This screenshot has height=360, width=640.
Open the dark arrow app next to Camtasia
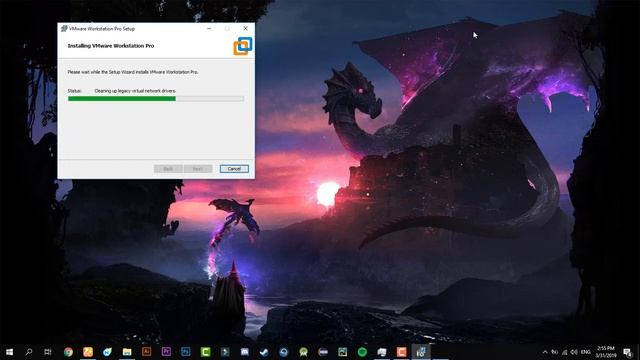[225, 352]
